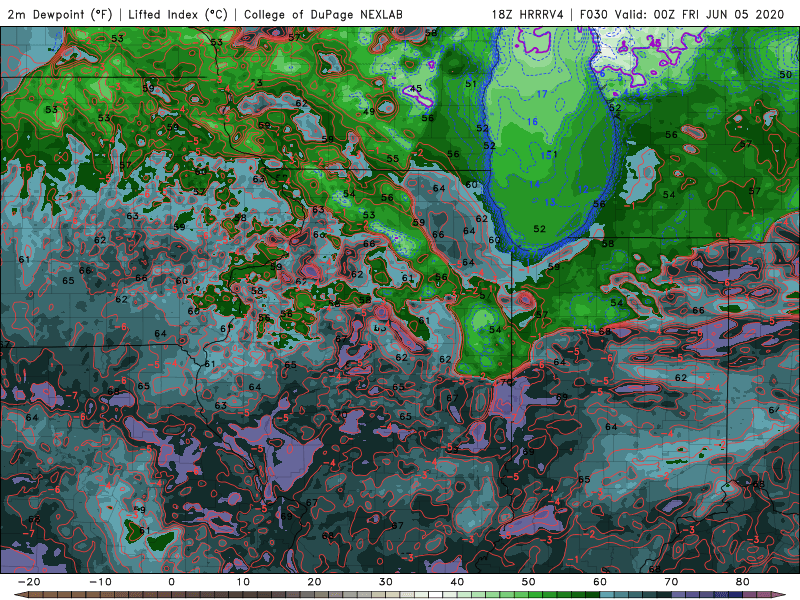This screenshot has height=600, width=800.
Task: Click the blue 13 lifted index contour label
Action: coord(549,202)
